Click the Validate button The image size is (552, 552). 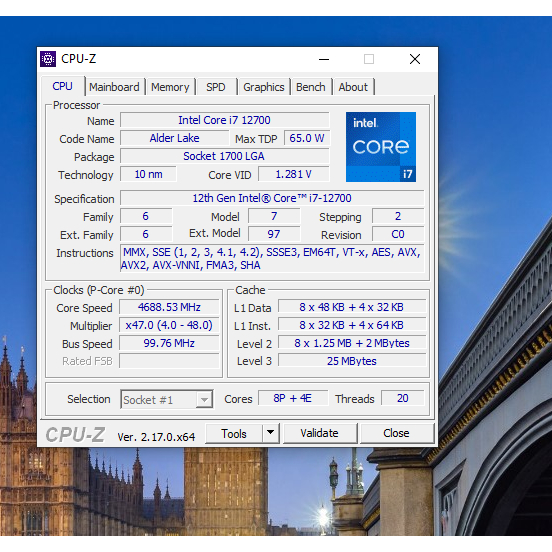pos(319,433)
